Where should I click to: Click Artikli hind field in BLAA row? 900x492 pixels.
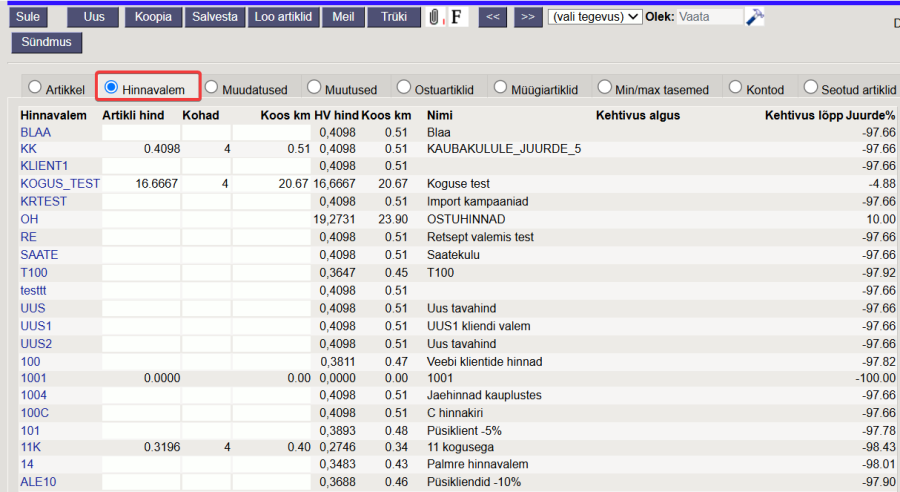pyautogui.click(x=142, y=133)
